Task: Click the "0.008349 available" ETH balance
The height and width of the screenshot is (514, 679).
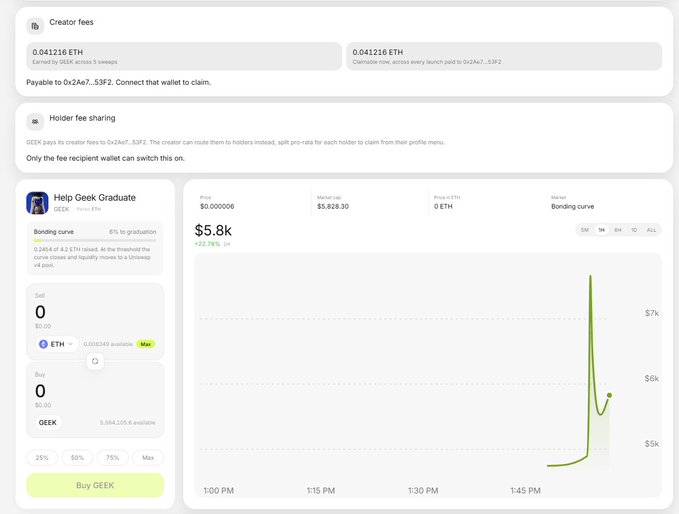Action: point(108,344)
